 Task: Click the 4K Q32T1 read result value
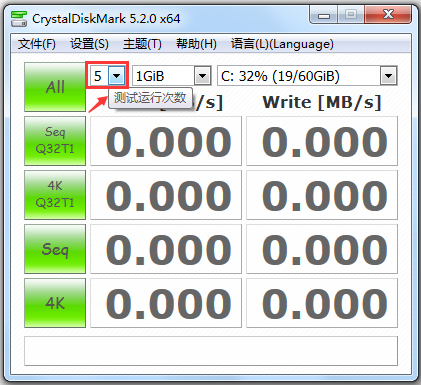(166, 195)
